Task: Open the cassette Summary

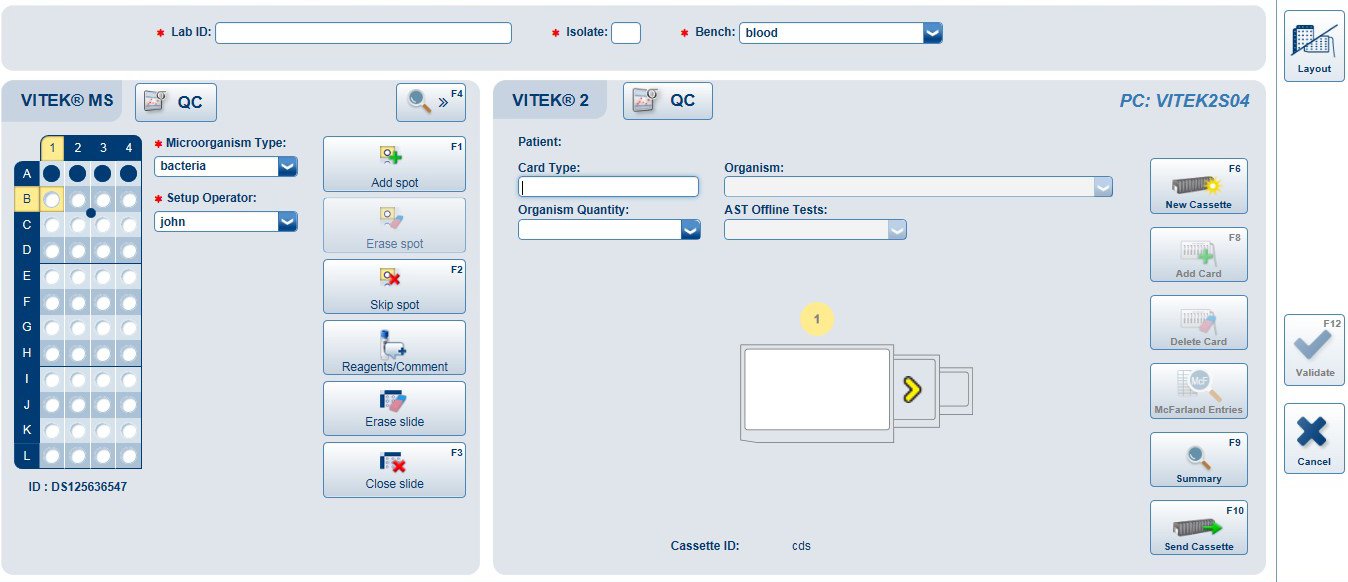Action: [1199, 459]
